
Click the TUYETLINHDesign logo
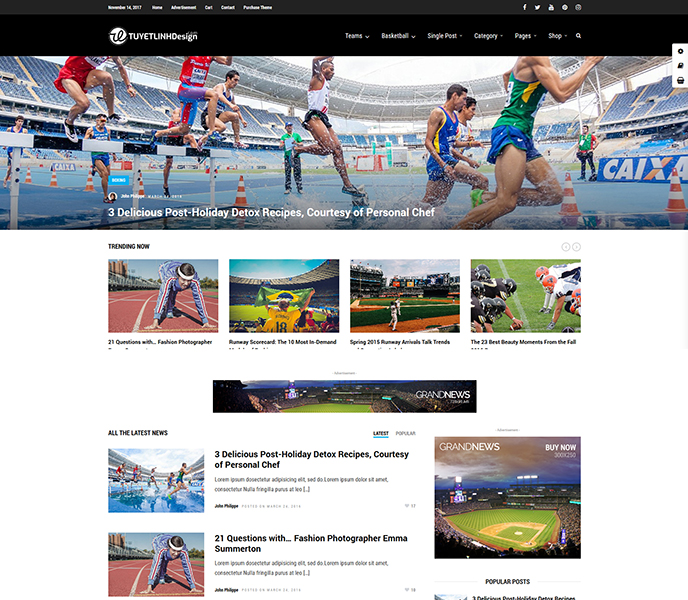pyautogui.click(x=153, y=36)
